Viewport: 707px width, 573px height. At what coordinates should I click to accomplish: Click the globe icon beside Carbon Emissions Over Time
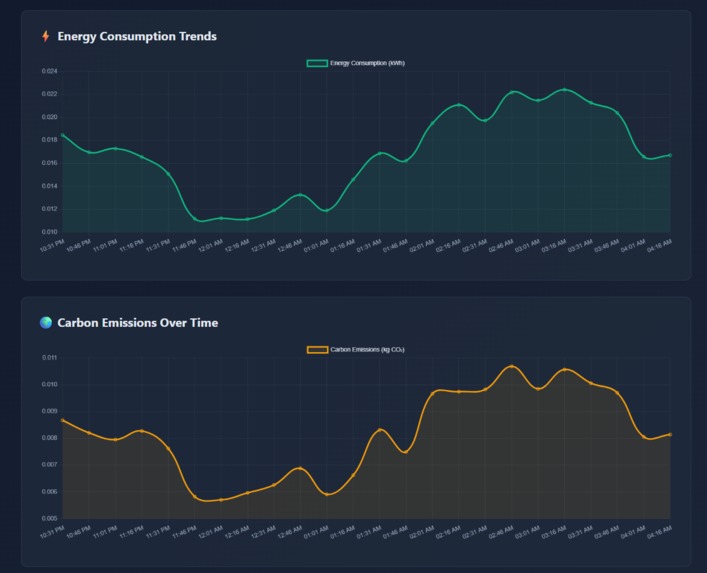click(x=46, y=323)
